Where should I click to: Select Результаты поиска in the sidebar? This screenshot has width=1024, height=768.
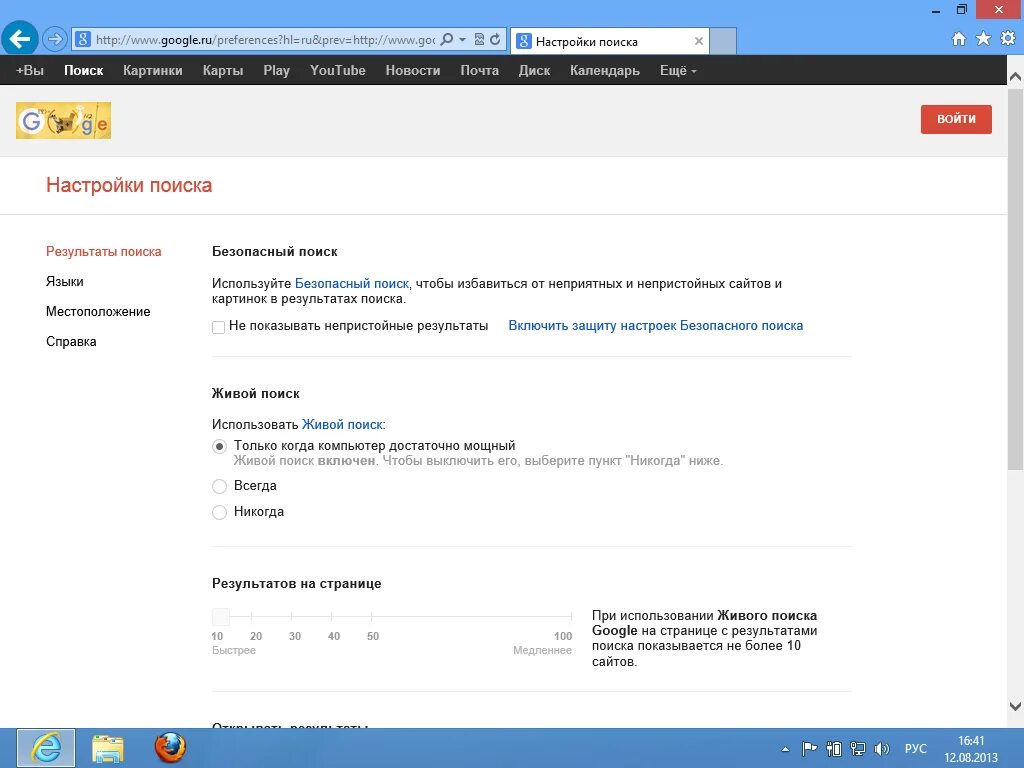tap(103, 251)
